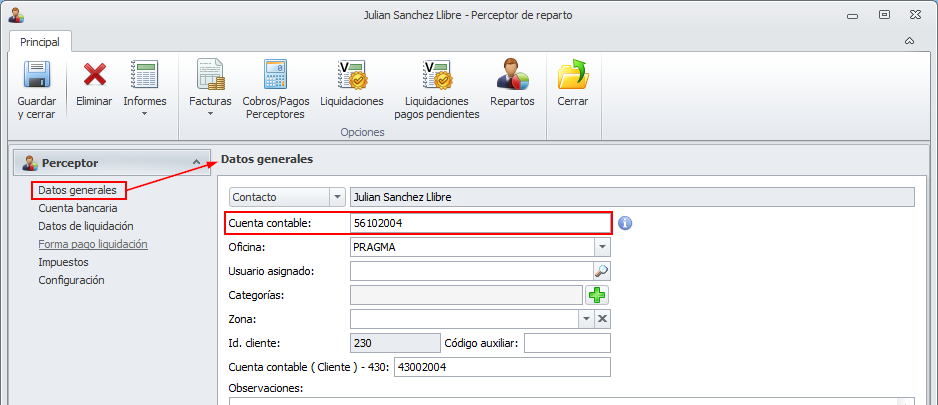The image size is (938, 405).
Task: Open the Oficina PRAGMA dropdown
Action: 602,247
